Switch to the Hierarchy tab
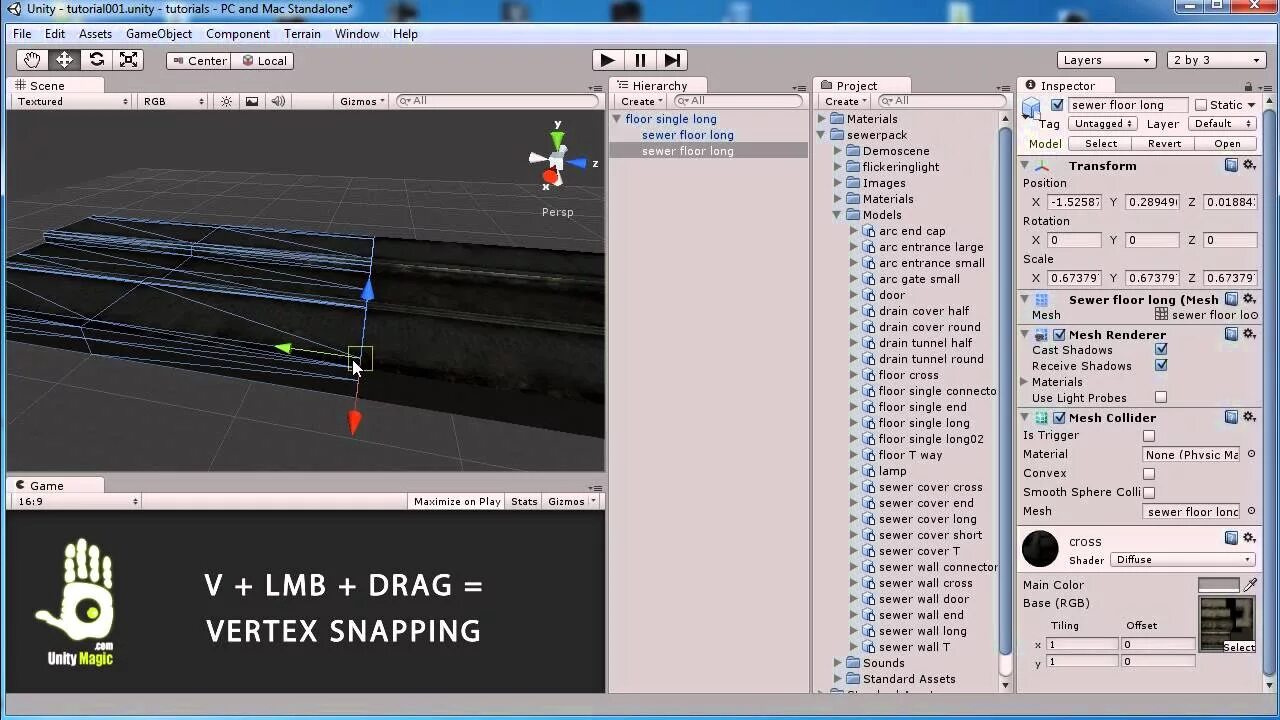The width and height of the screenshot is (1280, 720). pos(659,85)
